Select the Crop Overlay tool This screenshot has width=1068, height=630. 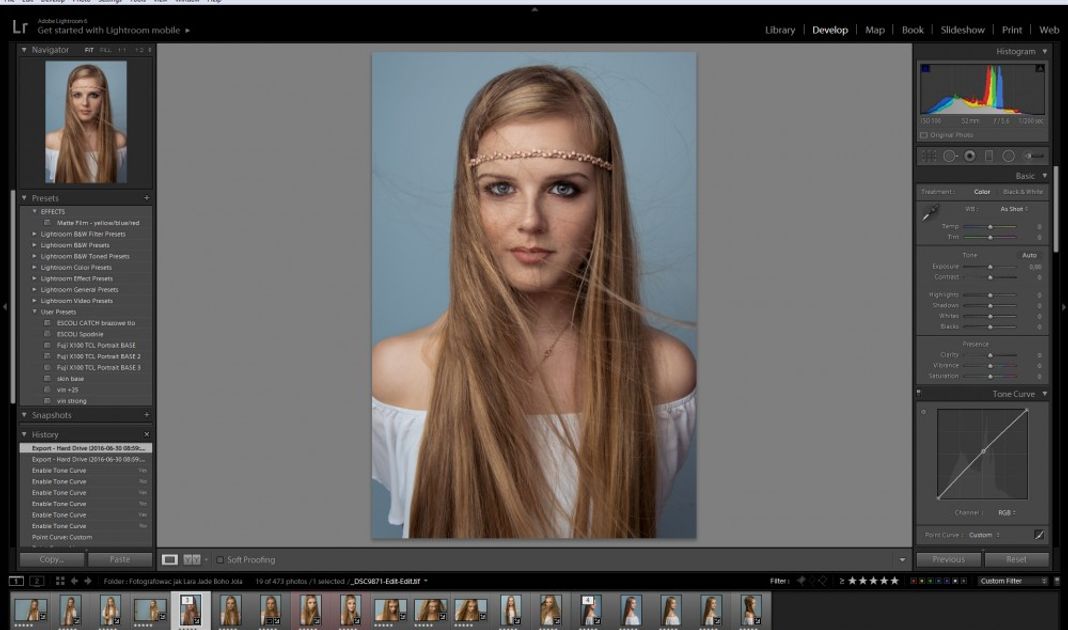pyautogui.click(x=928, y=156)
